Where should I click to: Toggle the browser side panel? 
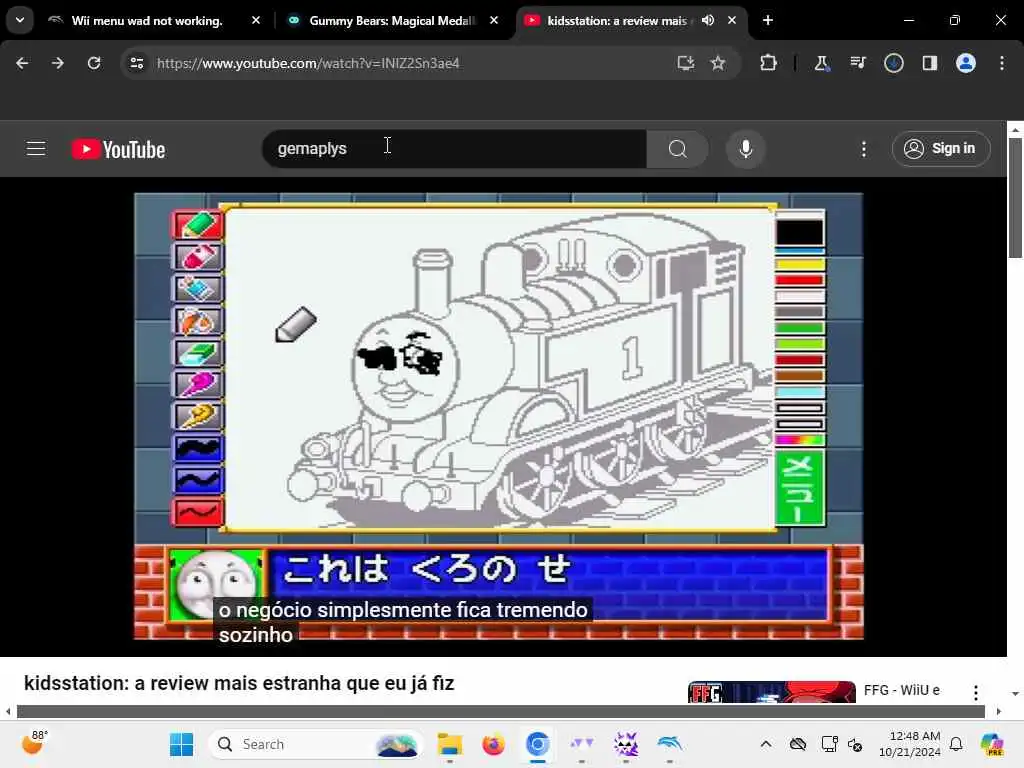point(929,63)
